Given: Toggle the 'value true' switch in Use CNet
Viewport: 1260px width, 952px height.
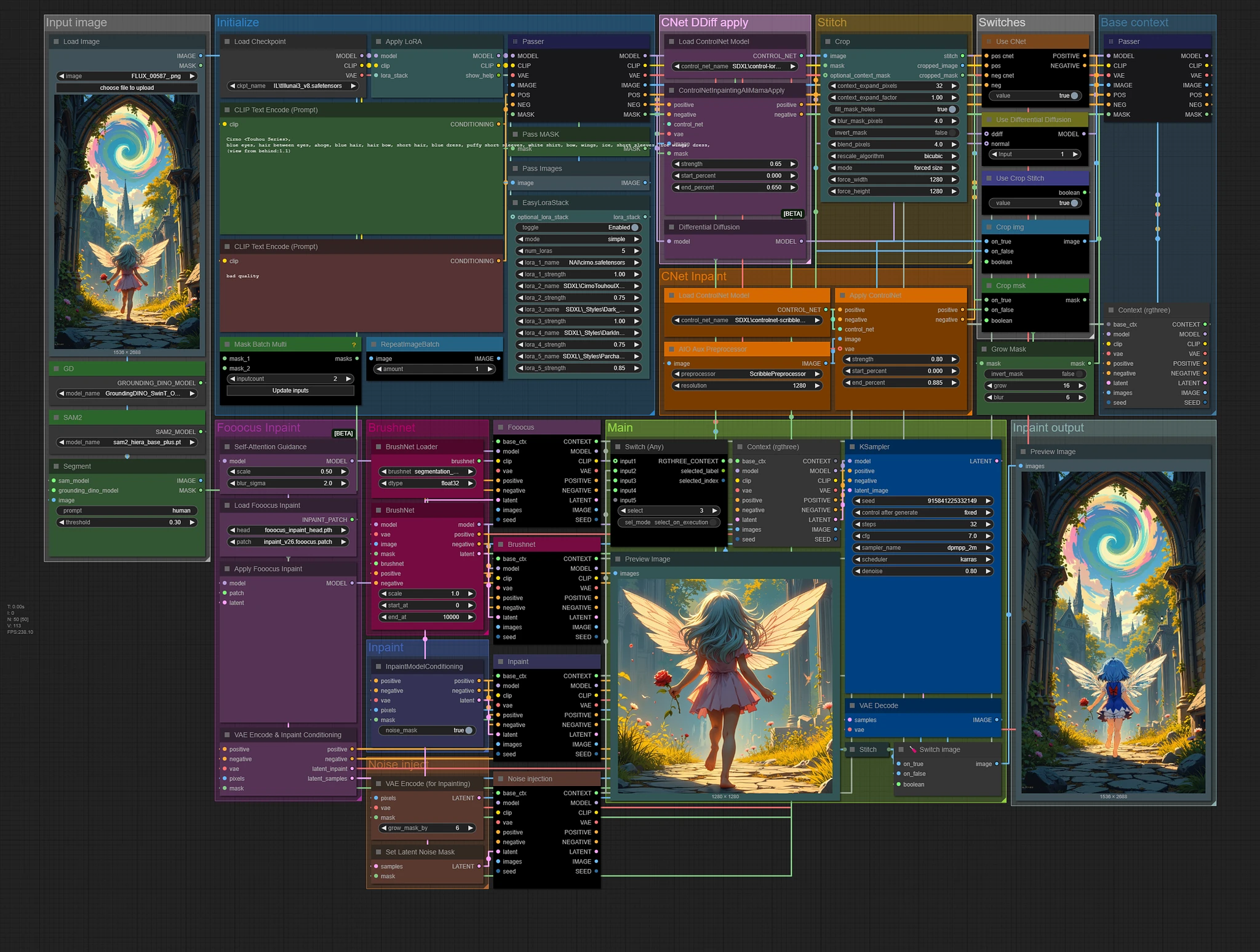Looking at the screenshot, I should (1035, 96).
